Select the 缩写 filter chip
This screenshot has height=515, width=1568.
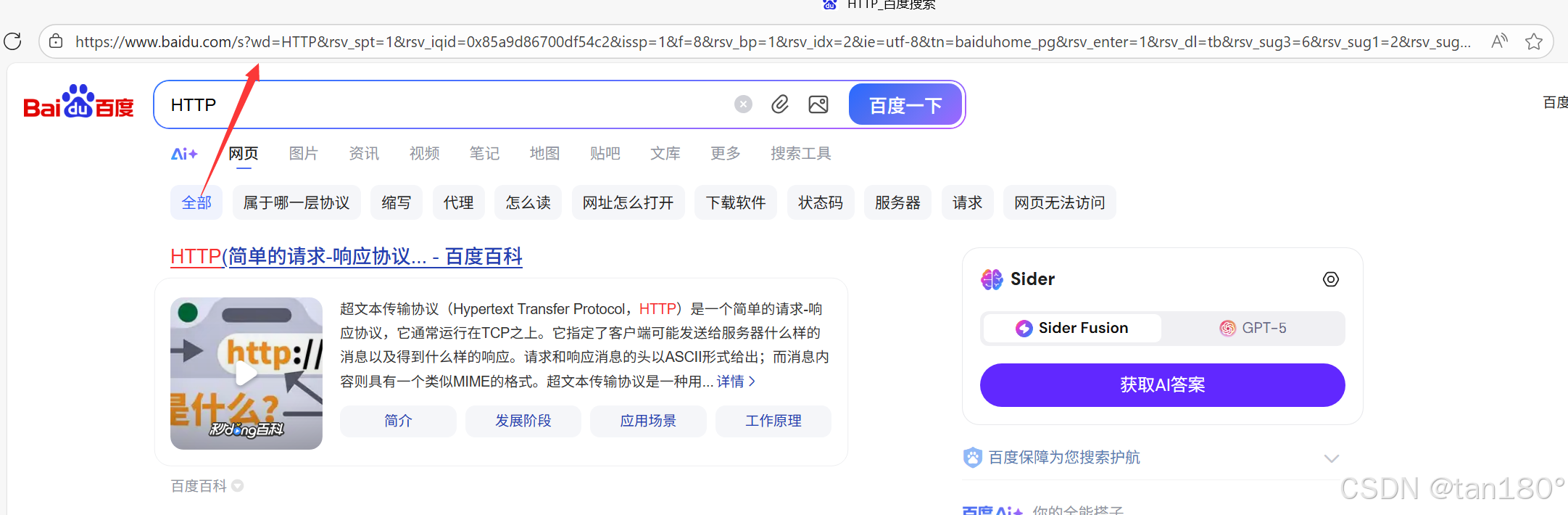(x=397, y=202)
